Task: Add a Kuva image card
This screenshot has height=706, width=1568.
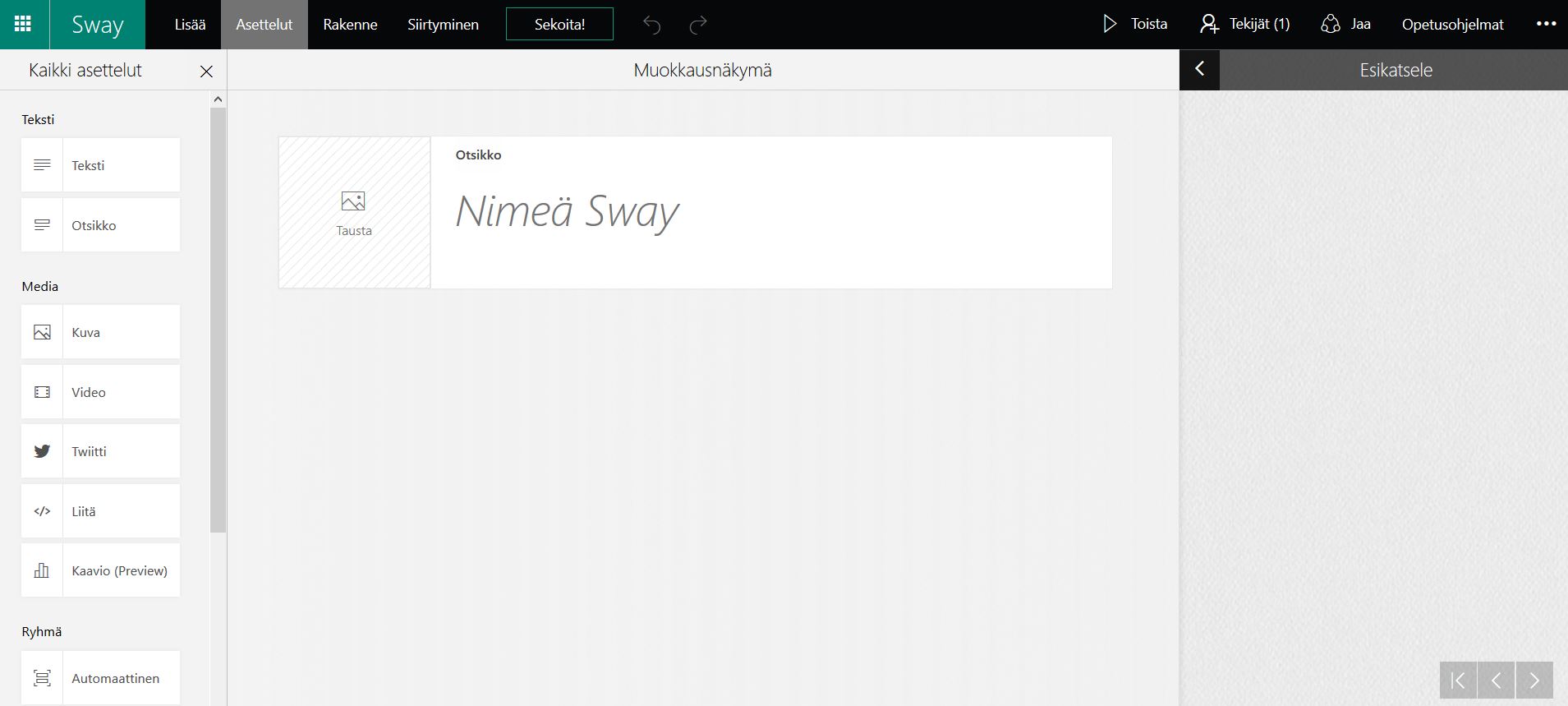Action: pos(100,332)
